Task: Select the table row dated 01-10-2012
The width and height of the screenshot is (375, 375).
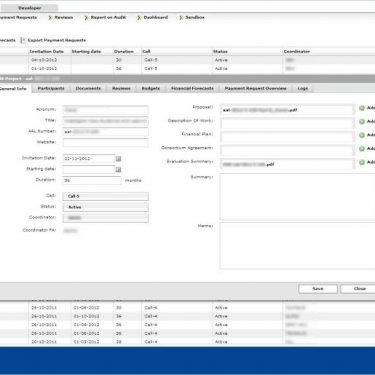Action: pyautogui.click(x=187, y=69)
